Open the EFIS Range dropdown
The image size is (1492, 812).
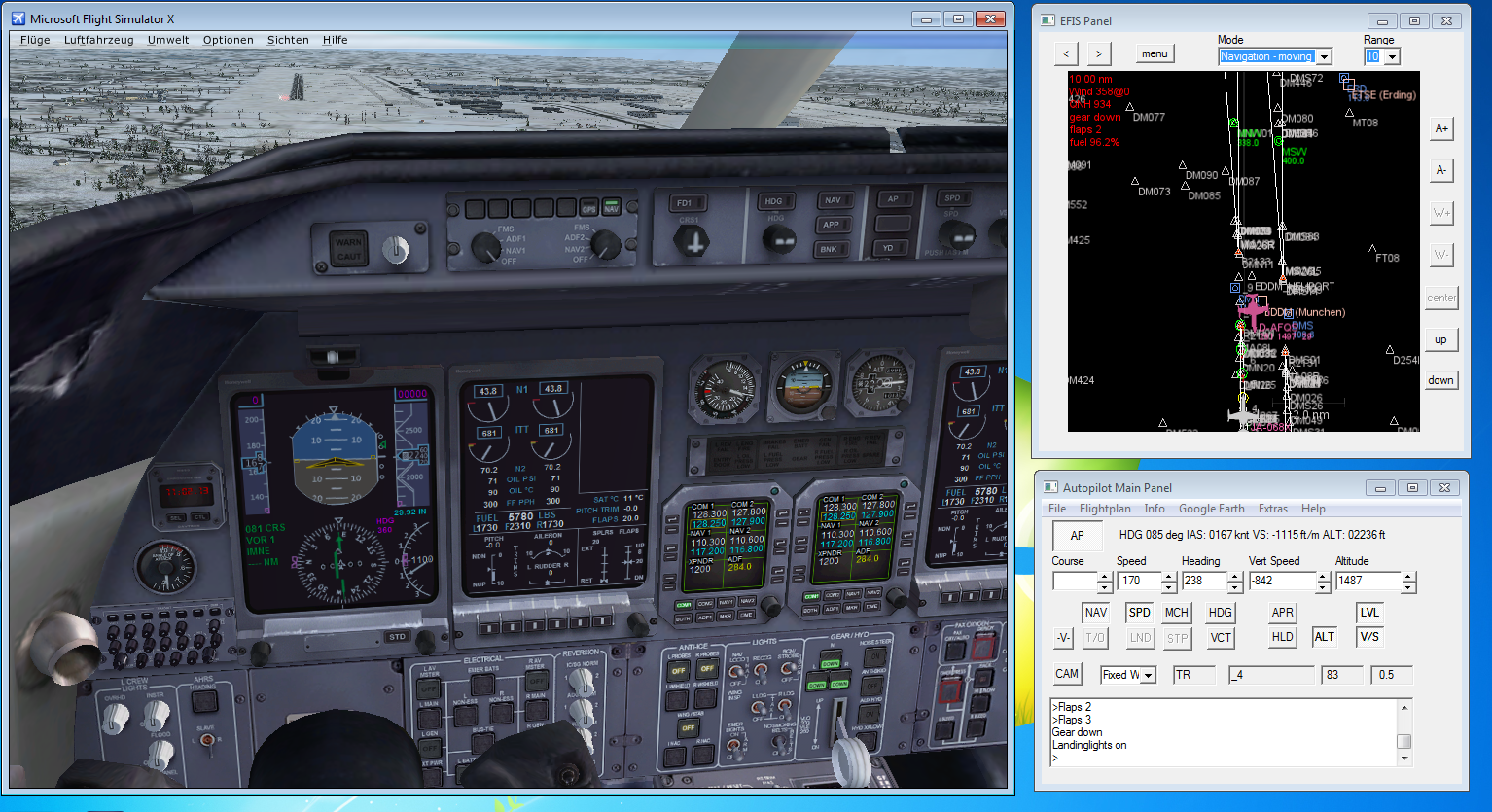tap(1392, 56)
